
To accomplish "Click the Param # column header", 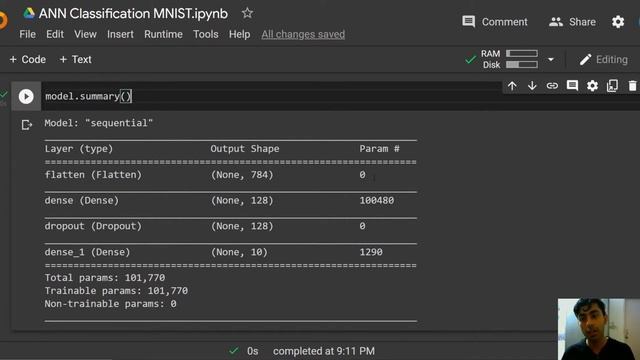I will tap(379, 149).
